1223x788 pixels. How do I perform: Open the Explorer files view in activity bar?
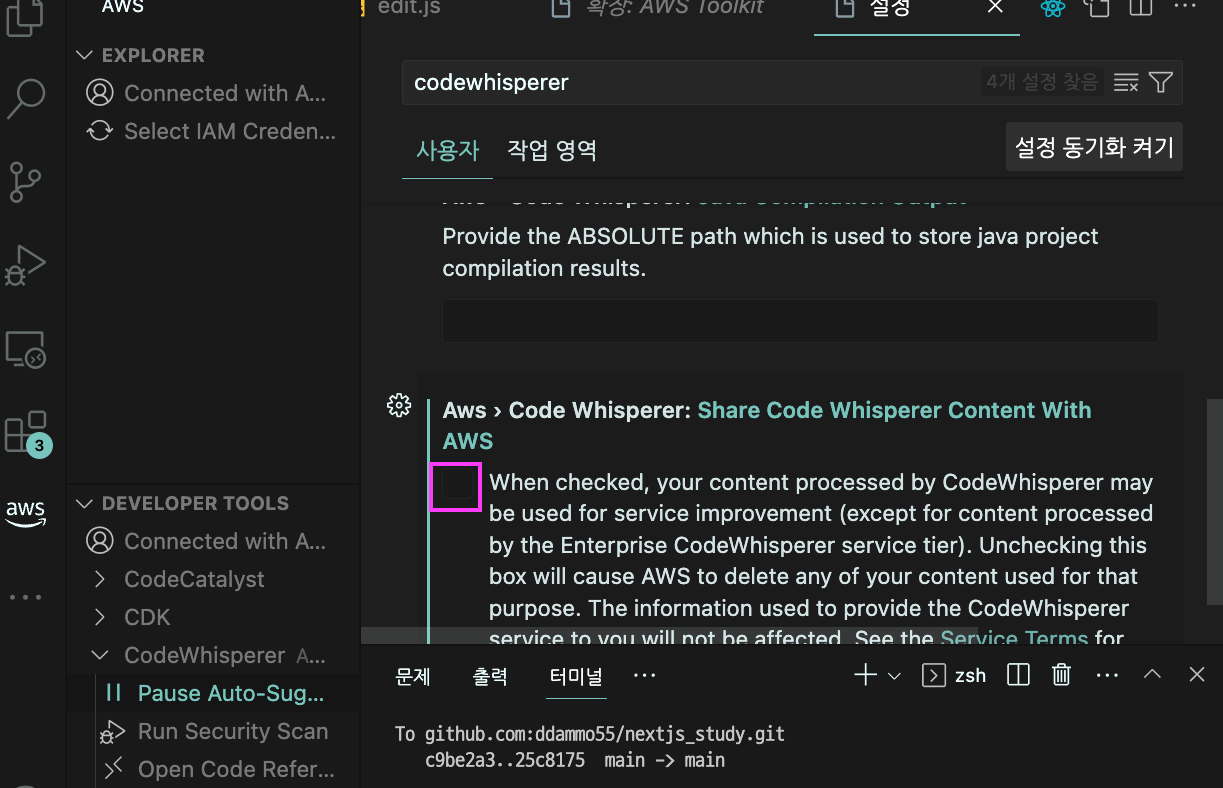[x=25, y=17]
